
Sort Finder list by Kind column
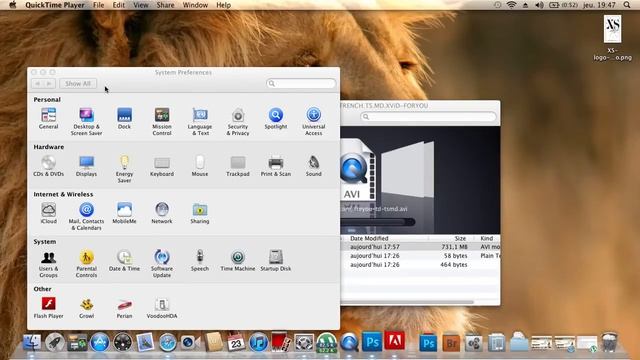pos(487,238)
